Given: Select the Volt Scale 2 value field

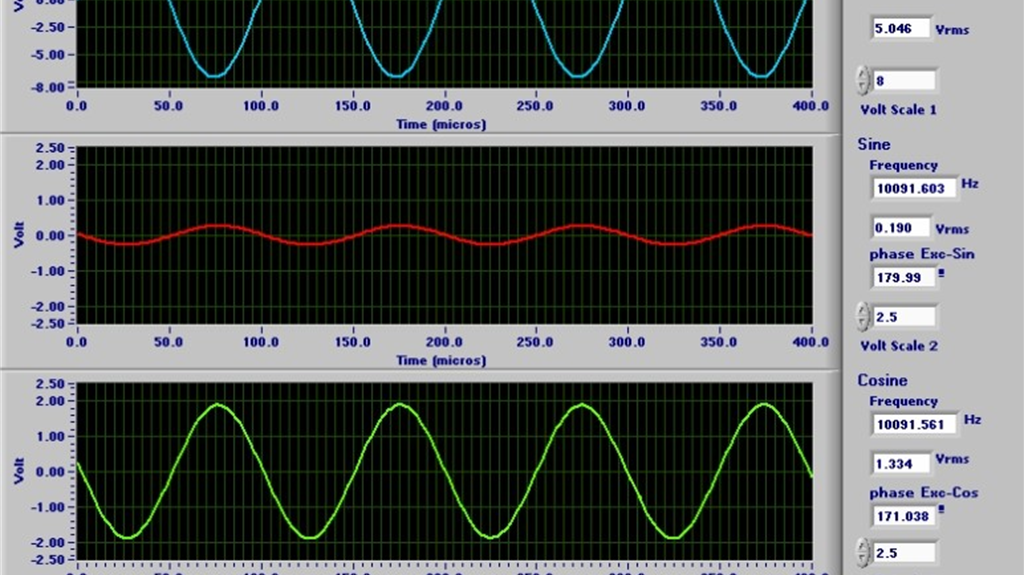Looking at the screenshot, I should (905, 317).
